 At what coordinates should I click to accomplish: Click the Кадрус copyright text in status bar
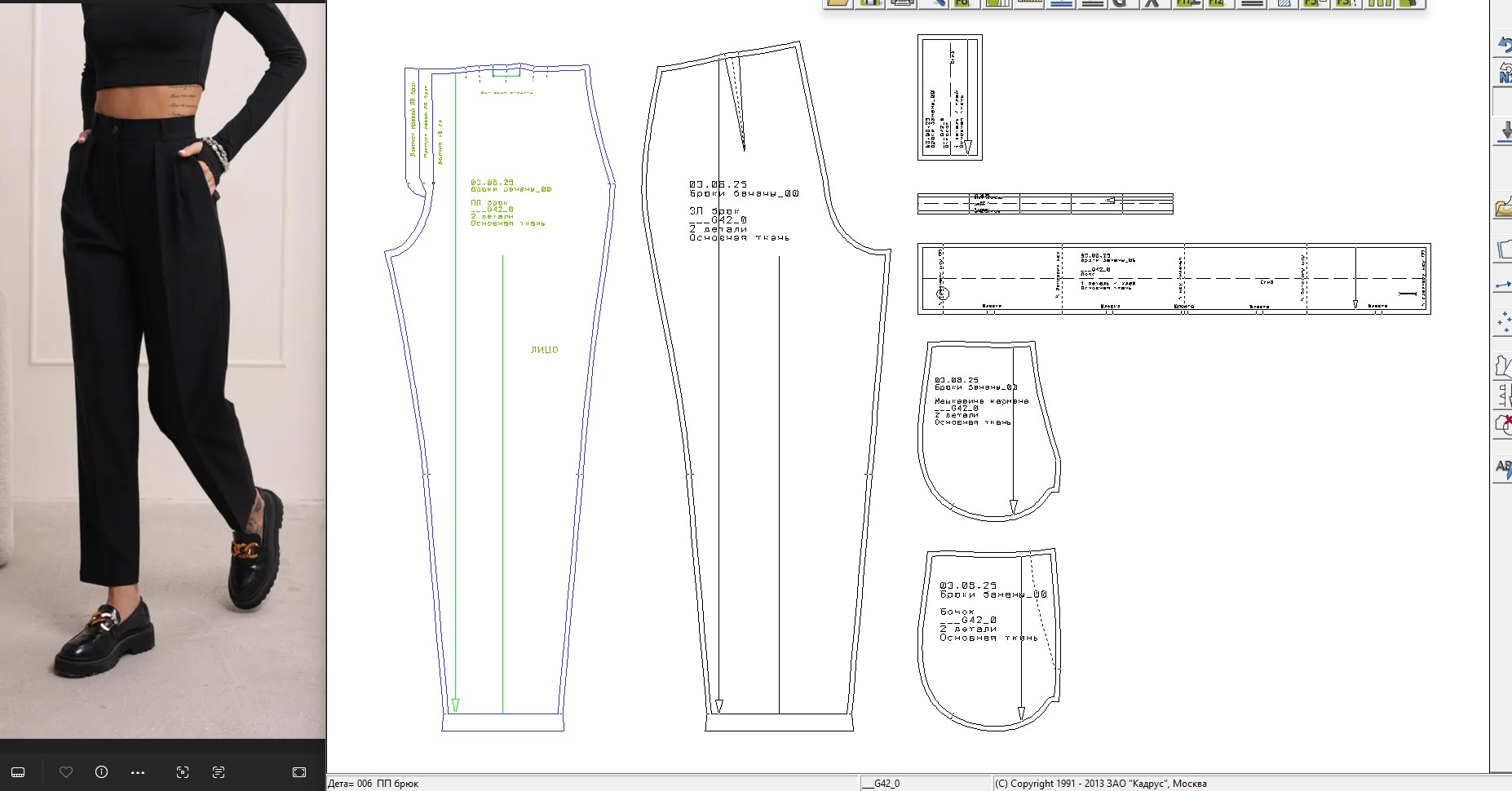pyautogui.click(x=1100, y=784)
